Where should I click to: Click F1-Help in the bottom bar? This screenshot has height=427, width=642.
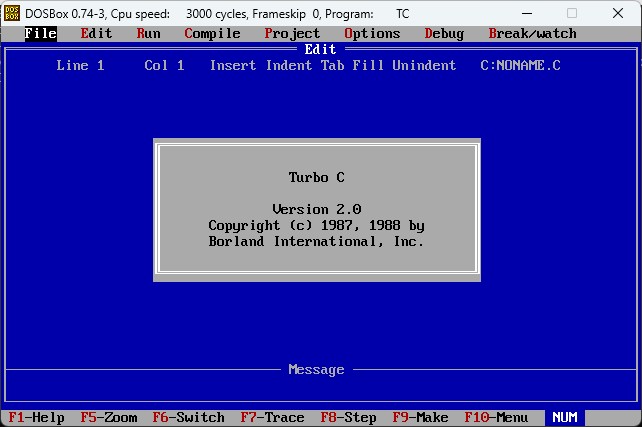click(36, 418)
